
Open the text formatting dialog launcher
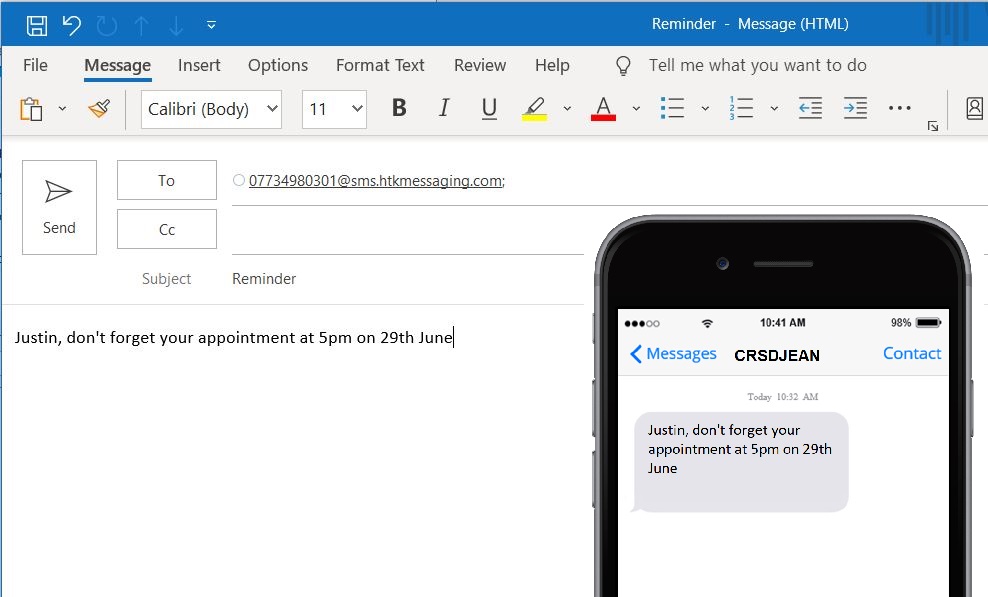tap(933, 127)
